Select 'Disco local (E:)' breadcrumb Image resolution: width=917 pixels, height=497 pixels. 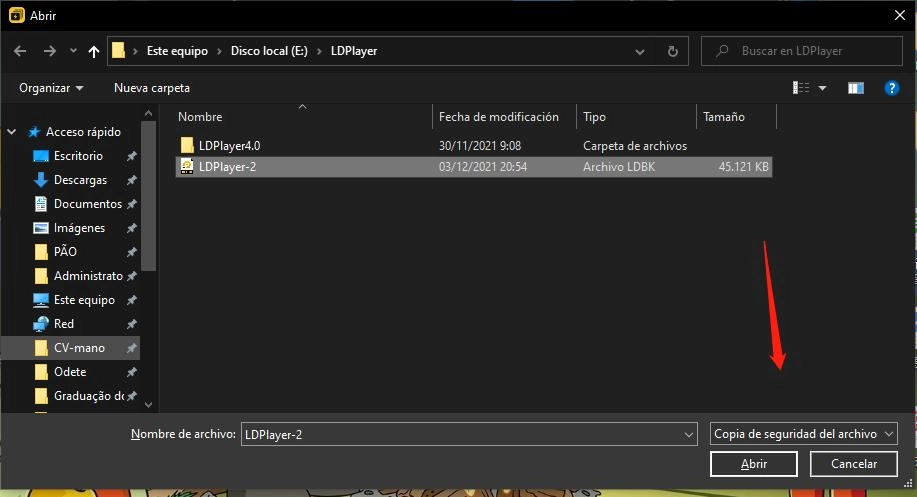tap(269, 51)
